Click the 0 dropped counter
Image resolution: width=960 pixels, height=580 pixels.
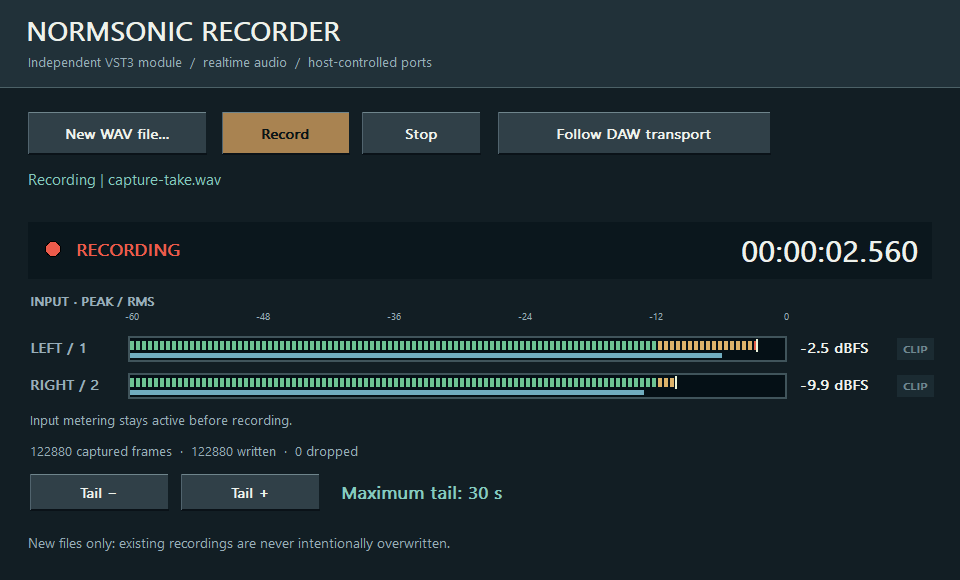[326, 451]
